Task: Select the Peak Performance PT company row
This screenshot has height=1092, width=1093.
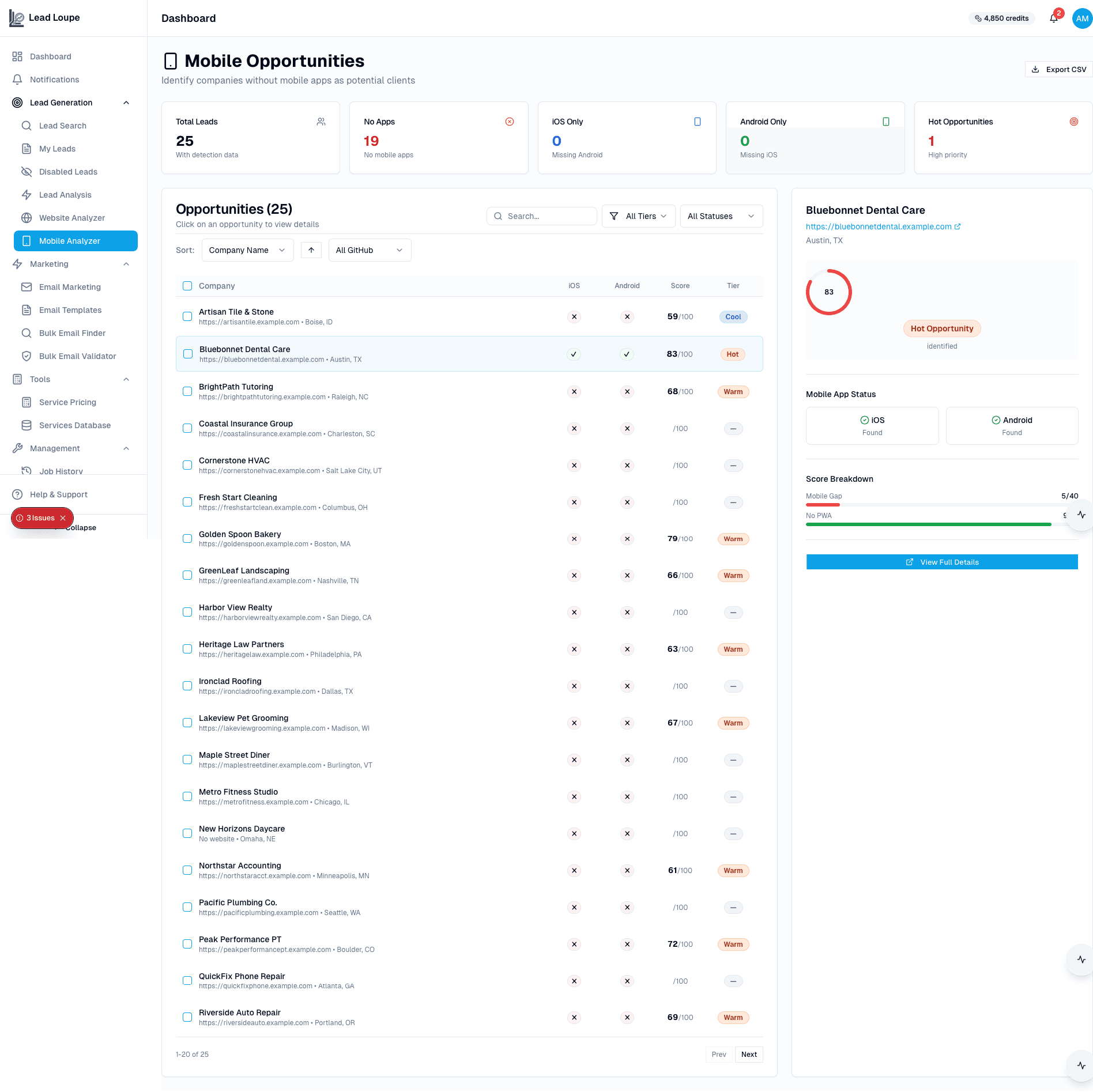Action: pyautogui.click(x=469, y=944)
